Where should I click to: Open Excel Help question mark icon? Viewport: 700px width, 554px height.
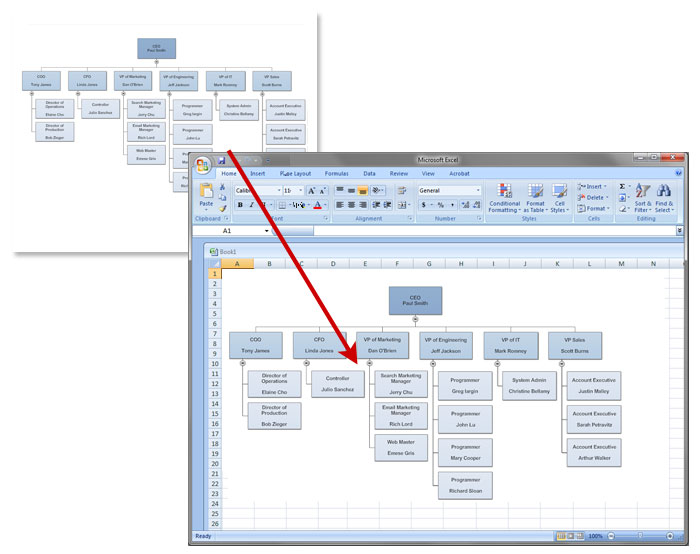point(679,173)
